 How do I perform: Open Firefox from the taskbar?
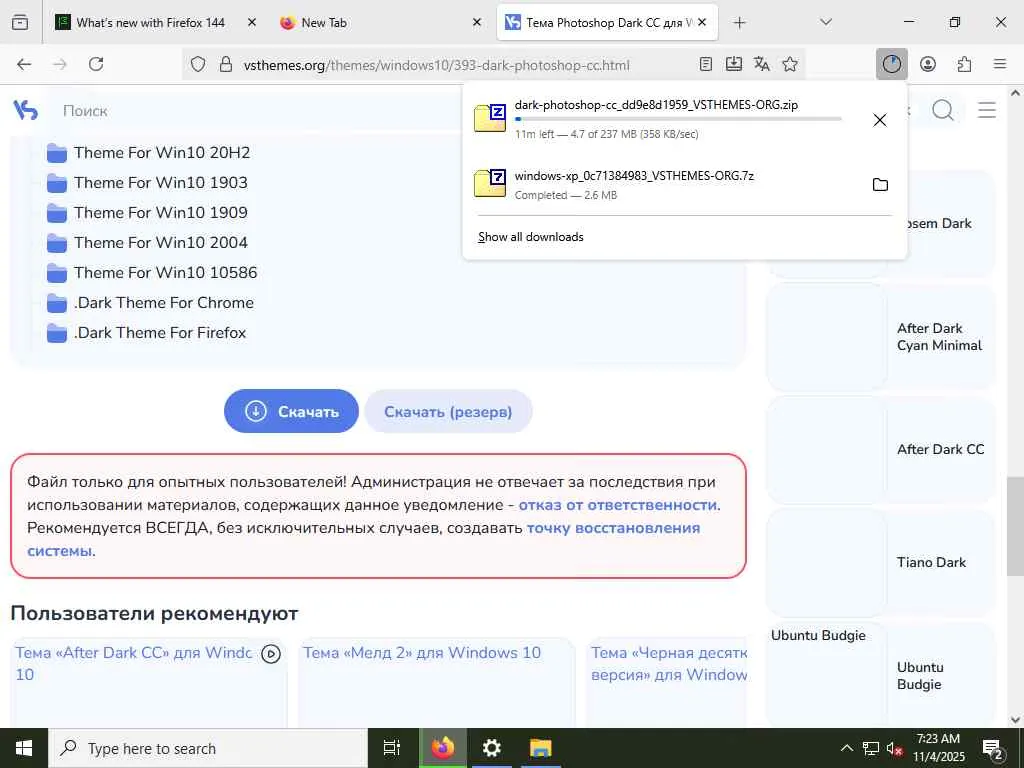[443, 748]
